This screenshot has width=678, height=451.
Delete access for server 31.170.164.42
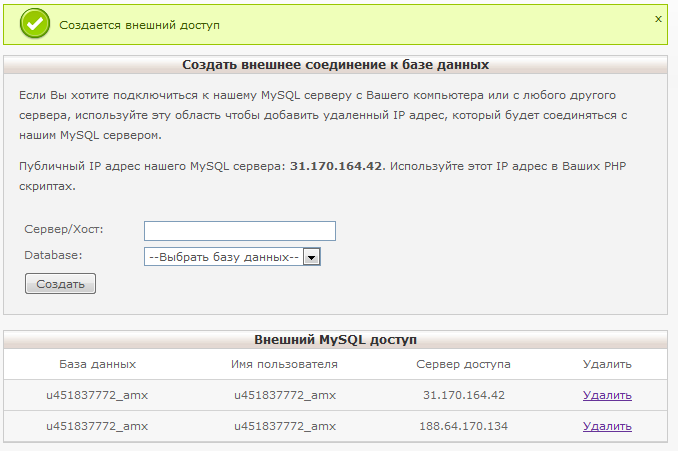pos(607,395)
